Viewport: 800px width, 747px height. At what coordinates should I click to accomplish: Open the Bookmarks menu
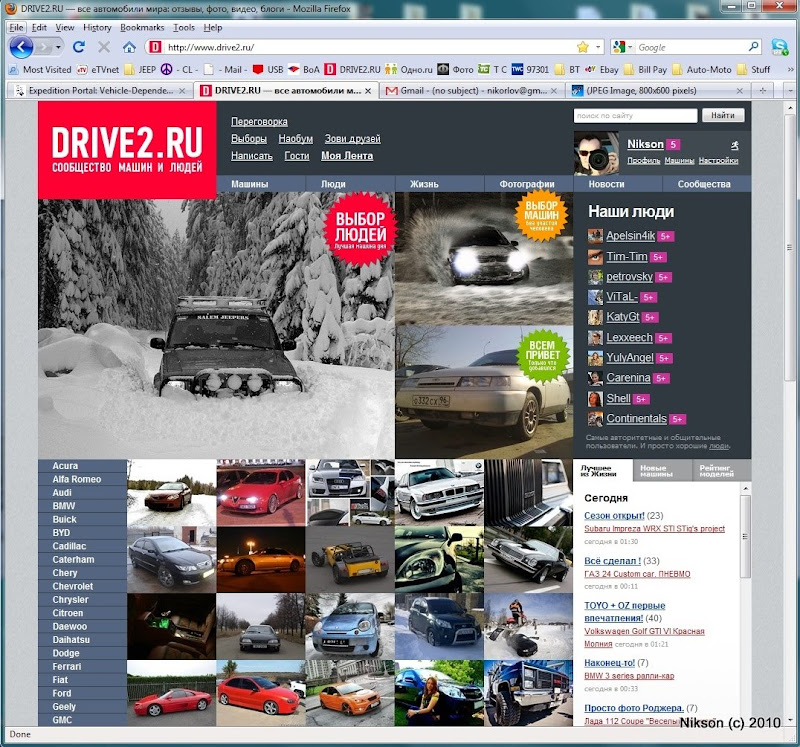click(142, 28)
